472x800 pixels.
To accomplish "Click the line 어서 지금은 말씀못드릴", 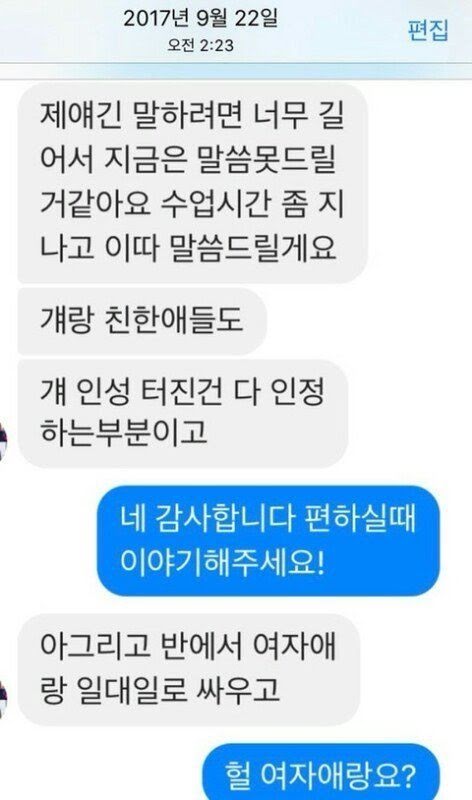I will coord(188,160).
